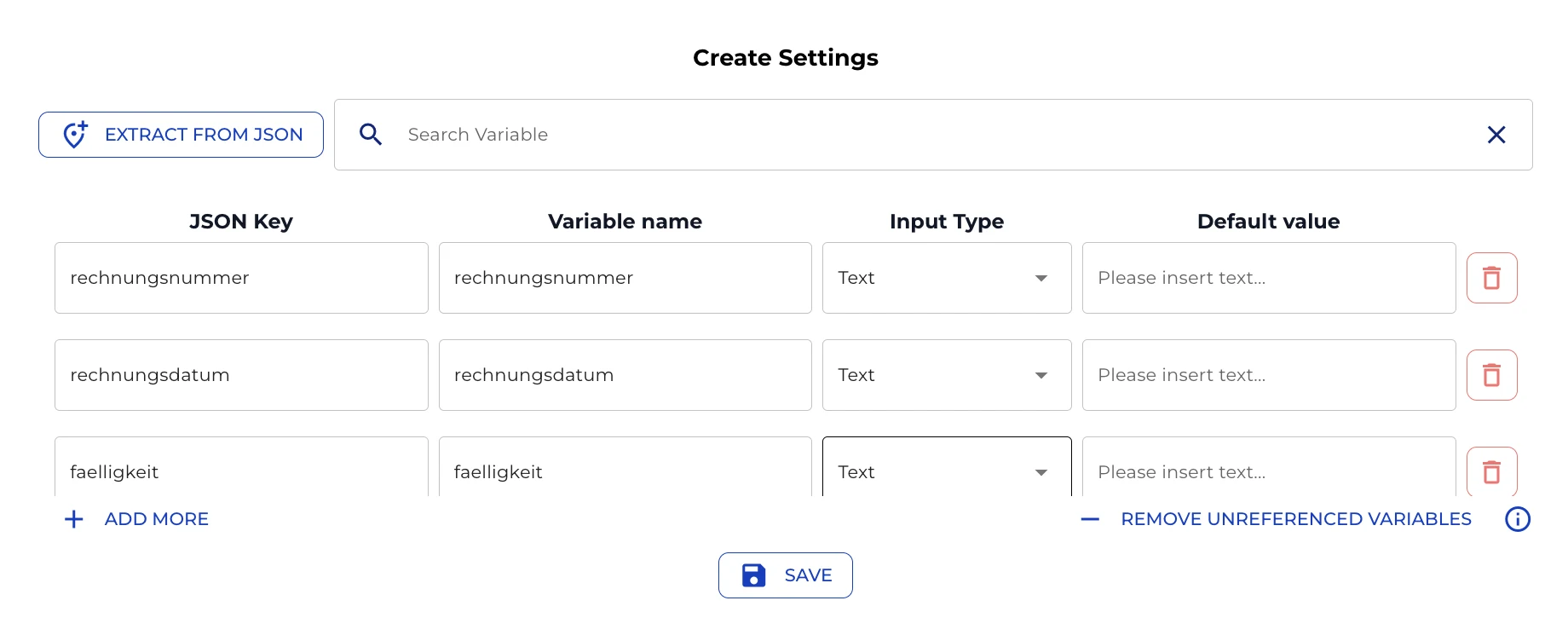Click the magnifier search icon

(371, 135)
